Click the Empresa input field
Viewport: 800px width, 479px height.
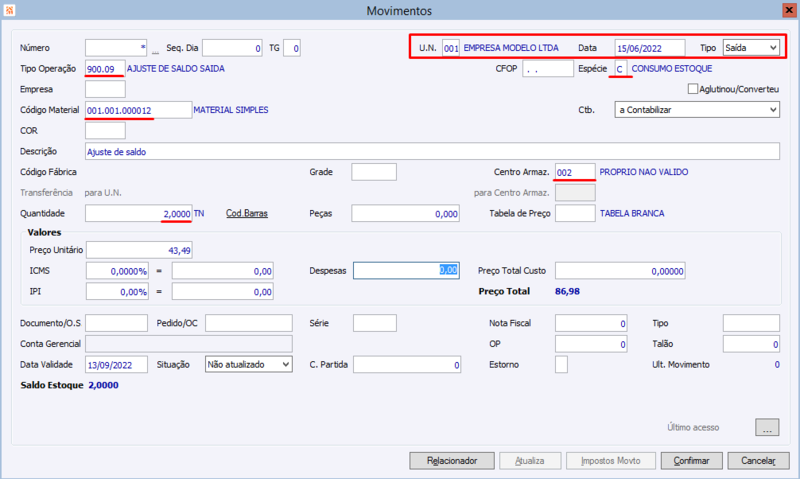point(105,89)
